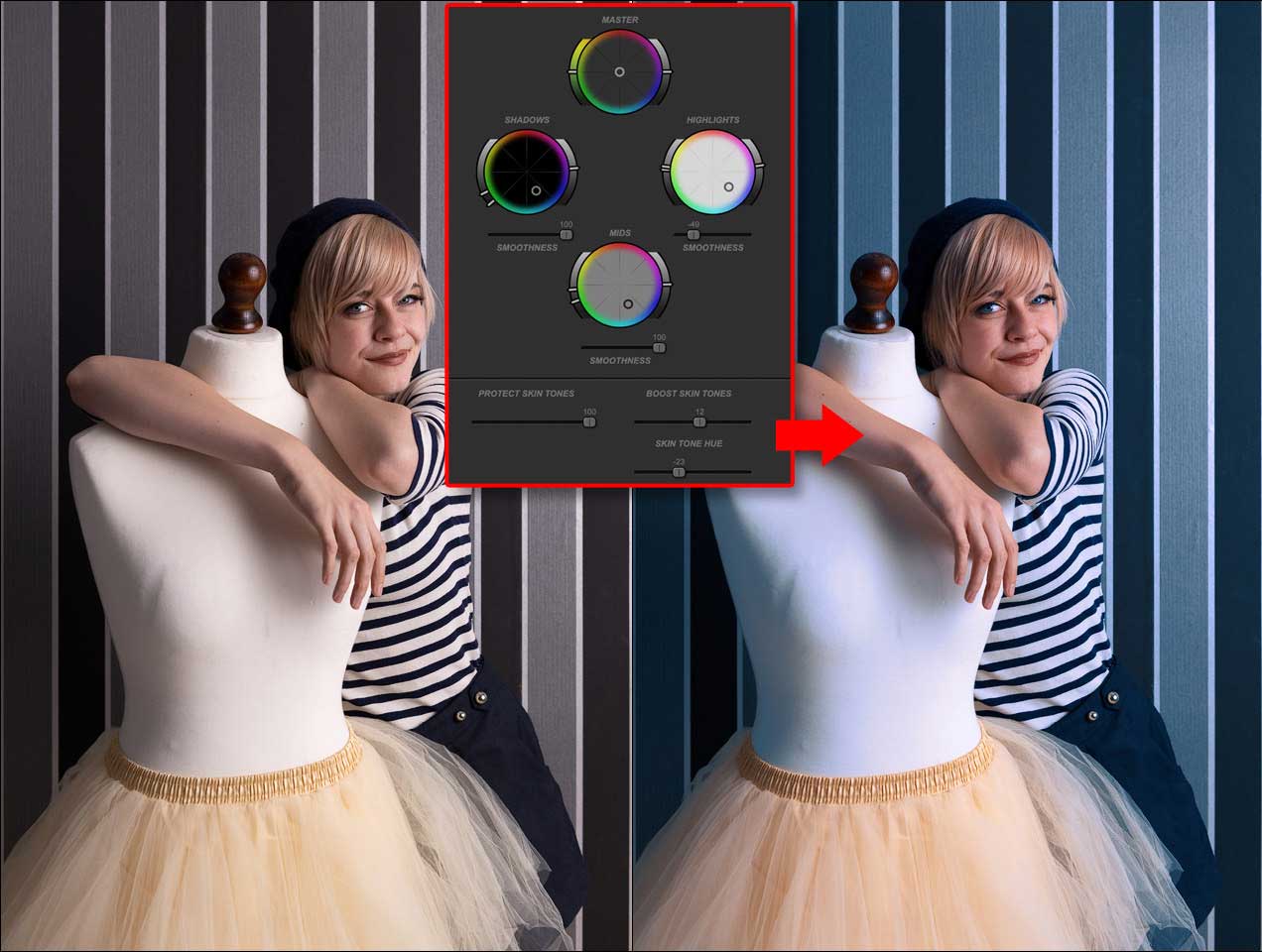Click the PROTECT SKIN TONES label

526,394
